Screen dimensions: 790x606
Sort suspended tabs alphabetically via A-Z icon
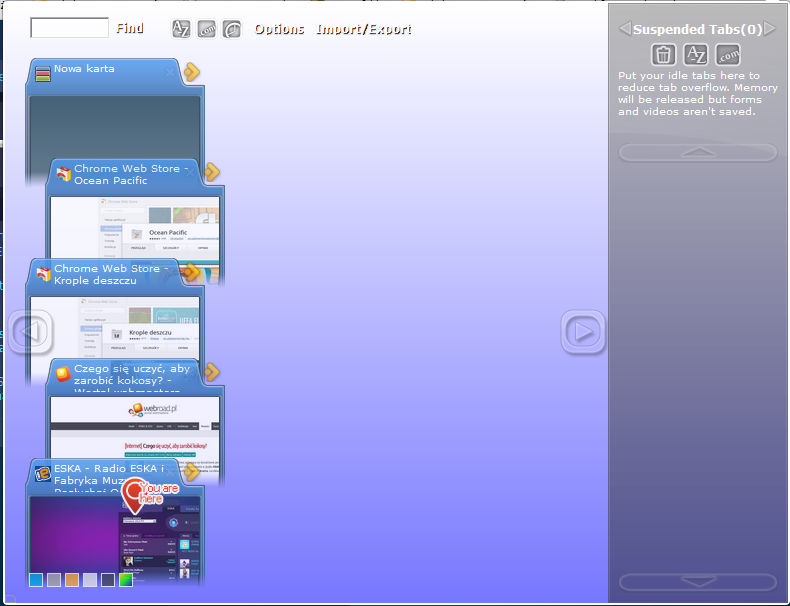click(696, 55)
